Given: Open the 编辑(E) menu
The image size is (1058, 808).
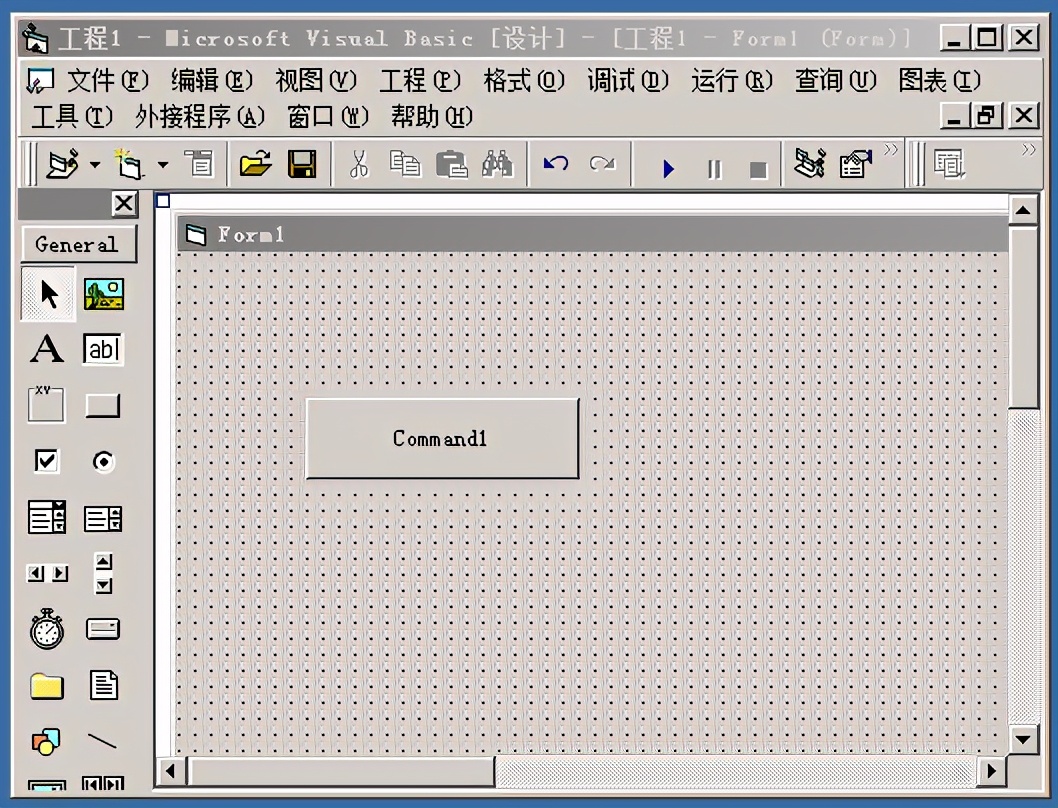Looking at the screenshot, I should click(211, 81).
